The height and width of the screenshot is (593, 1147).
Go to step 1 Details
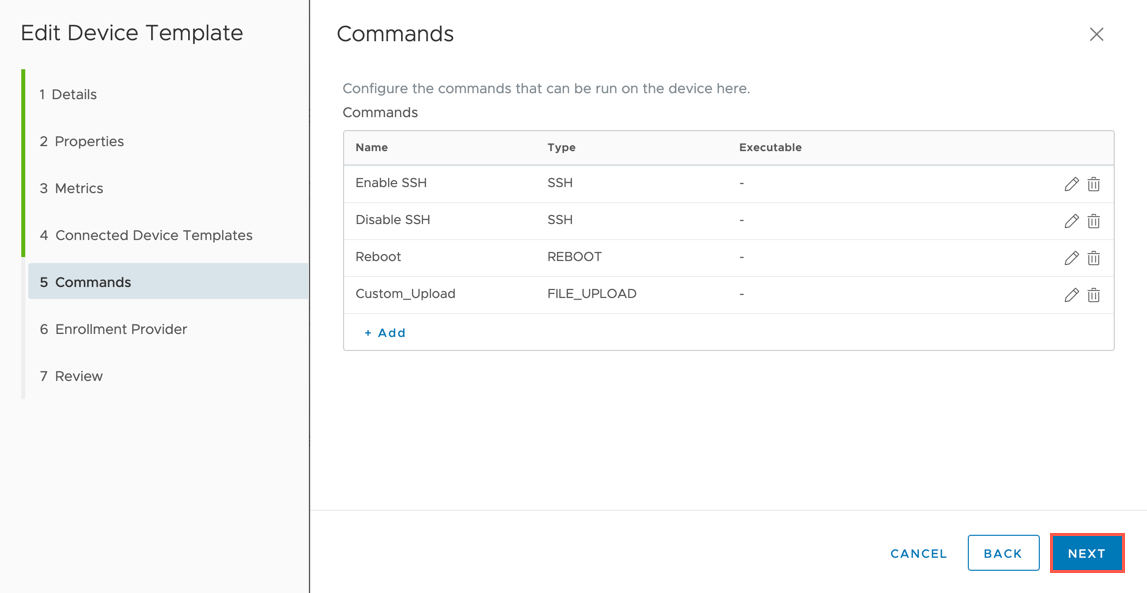click(x=68, y=94)
